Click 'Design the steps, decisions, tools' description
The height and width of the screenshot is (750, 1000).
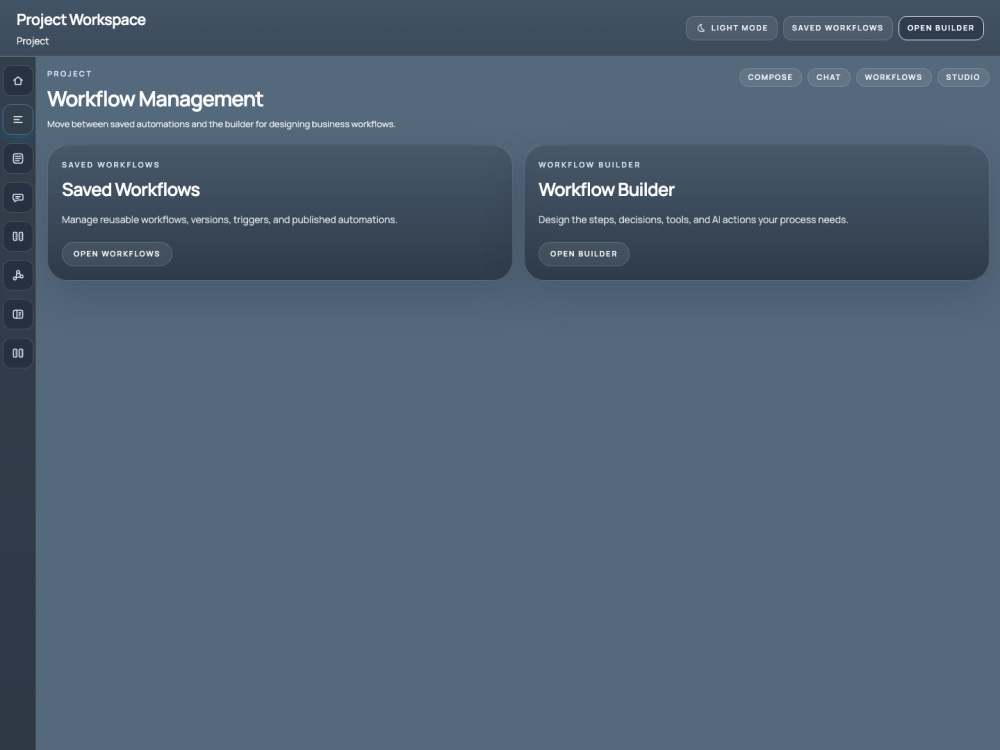click(x=693, y=219)
